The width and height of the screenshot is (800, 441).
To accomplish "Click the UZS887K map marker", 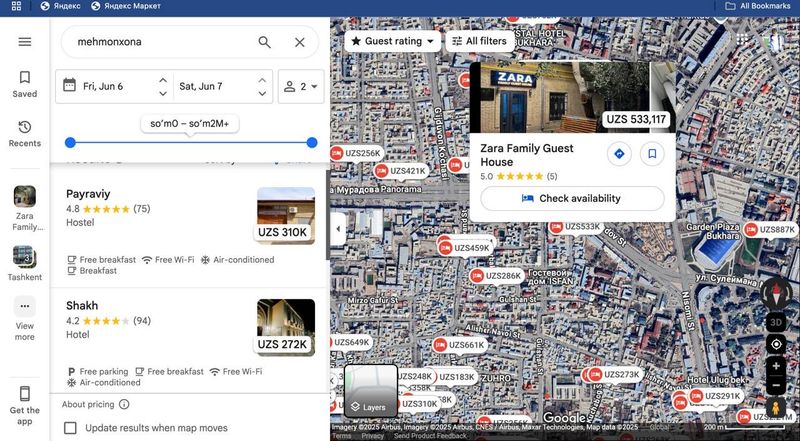I will point(771,230).
